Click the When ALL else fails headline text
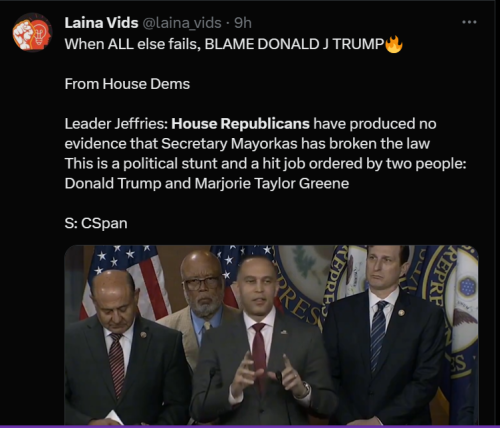 point(224,44)
